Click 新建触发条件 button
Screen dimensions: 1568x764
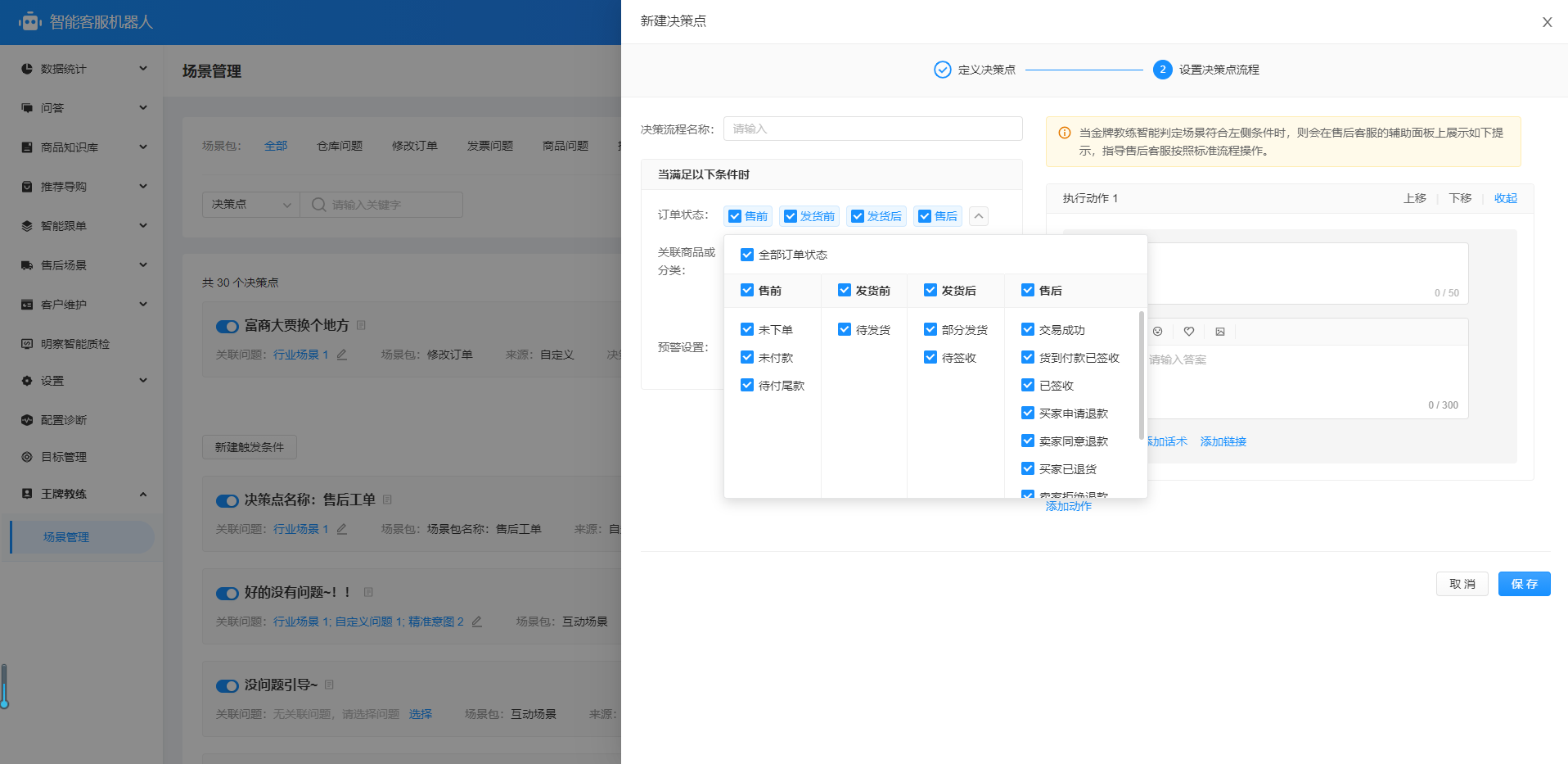[250, 447]
